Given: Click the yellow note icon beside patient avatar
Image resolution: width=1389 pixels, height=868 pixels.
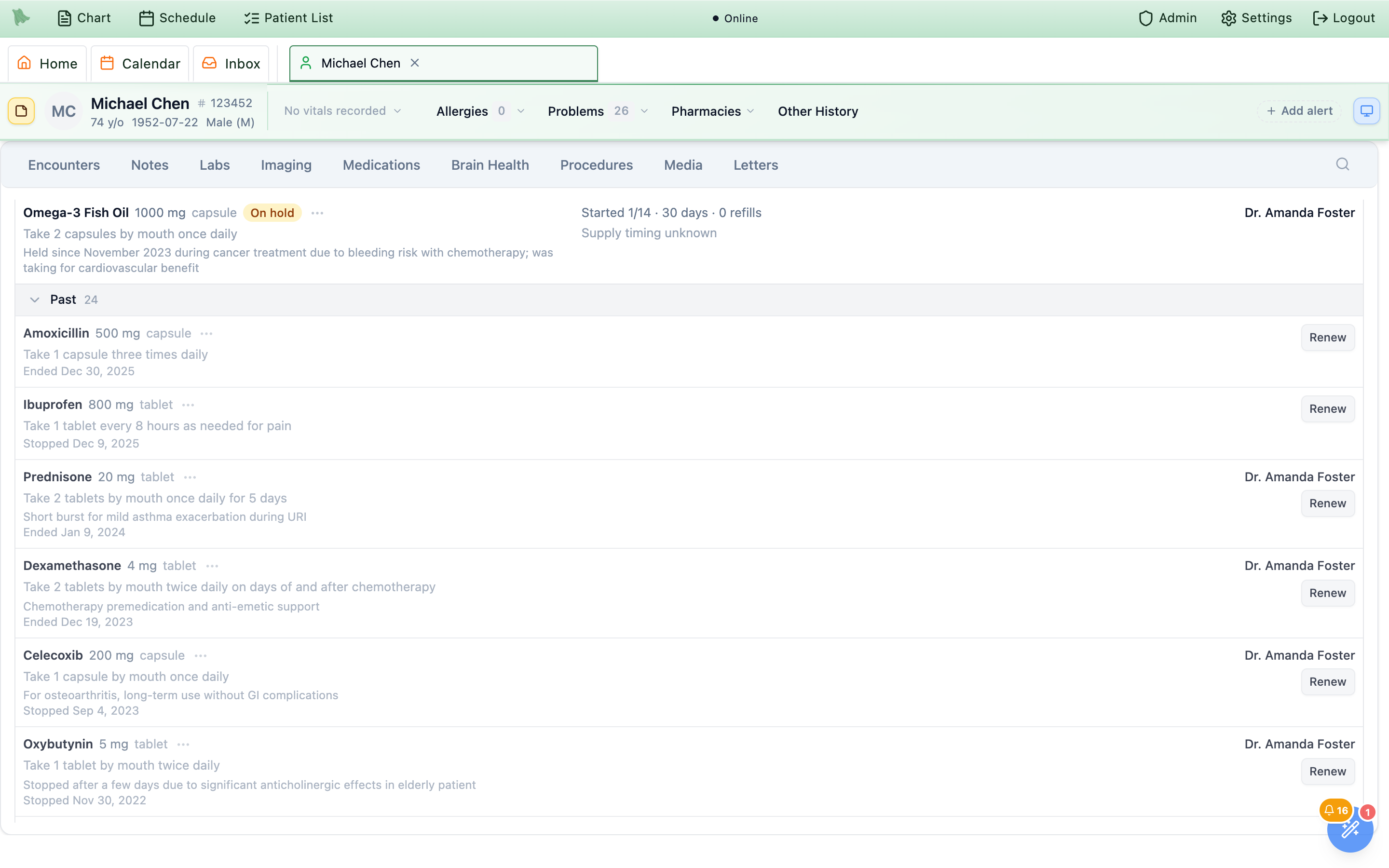Looking at the screenshot, I should 21,111.
